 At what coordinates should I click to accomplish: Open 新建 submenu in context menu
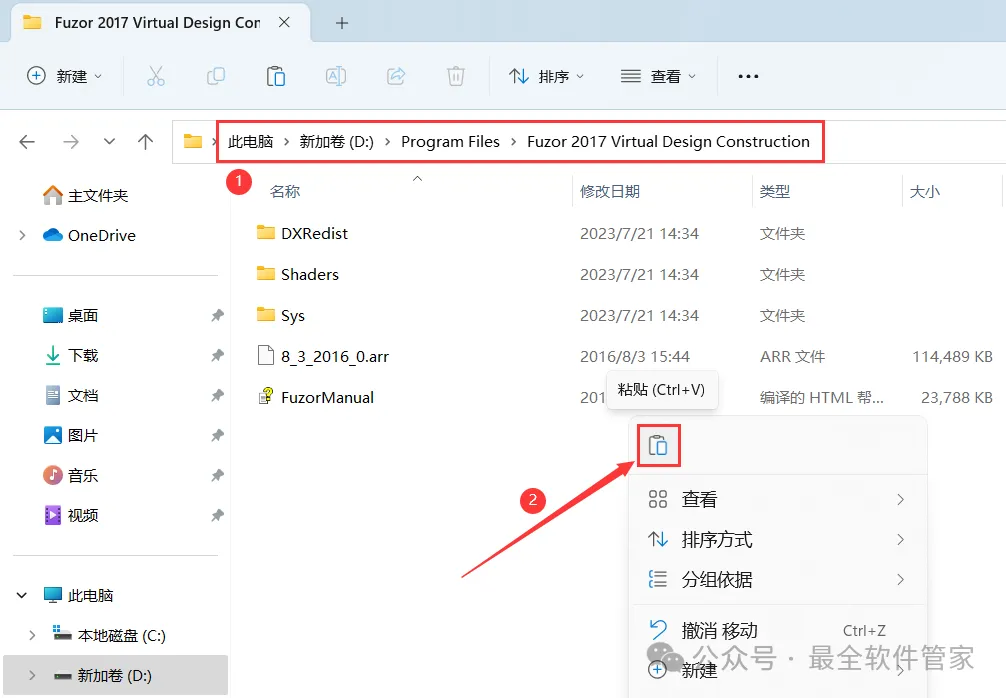coord(778,670)
